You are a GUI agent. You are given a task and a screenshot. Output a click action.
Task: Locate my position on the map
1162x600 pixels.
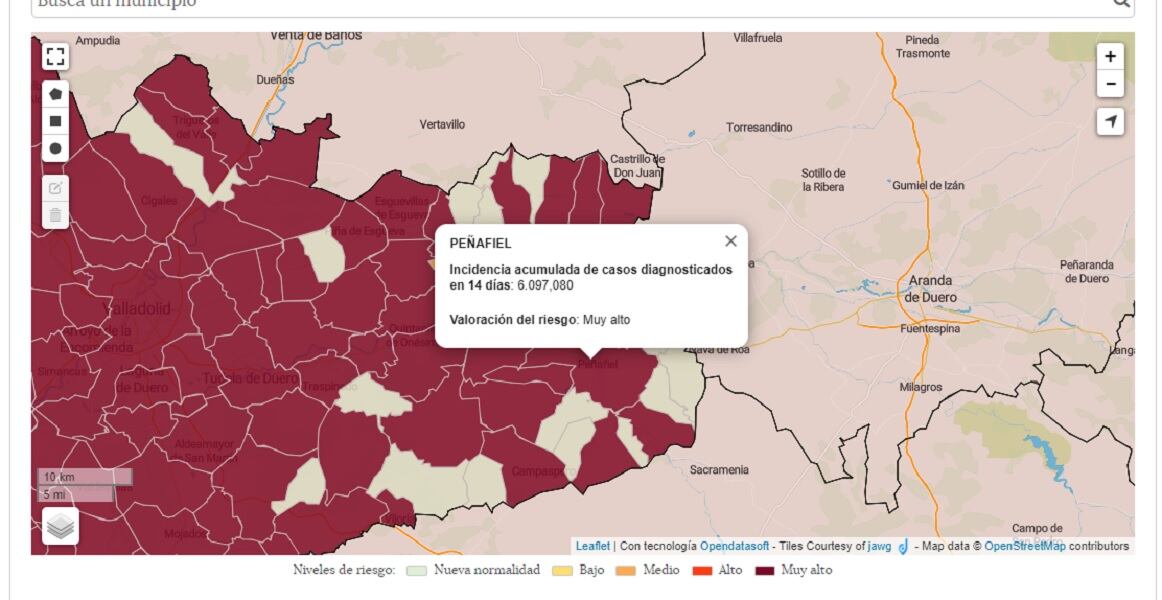click(x=1110, y=122)
